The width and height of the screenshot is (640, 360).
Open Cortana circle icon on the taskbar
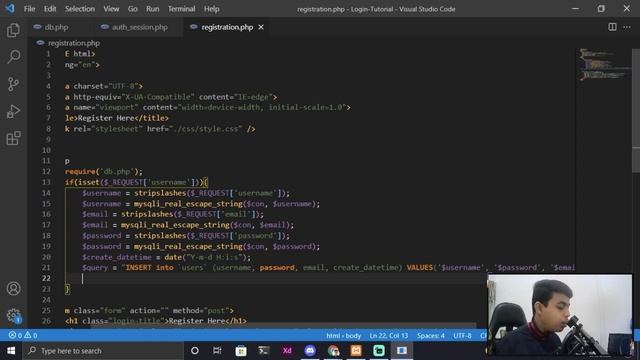(x=195, y=351)
